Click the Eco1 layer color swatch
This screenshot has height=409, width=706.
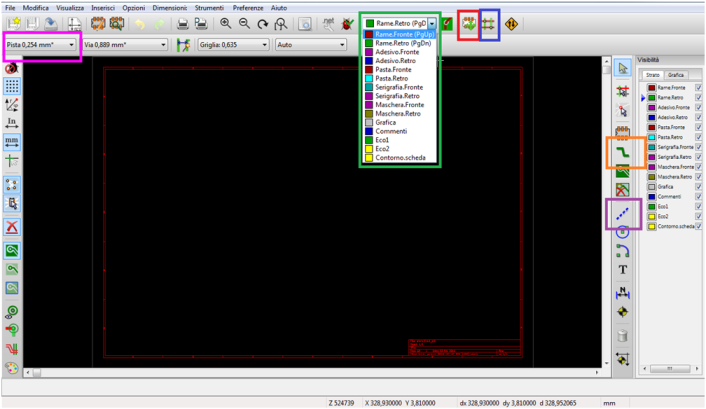pos(649,206)
